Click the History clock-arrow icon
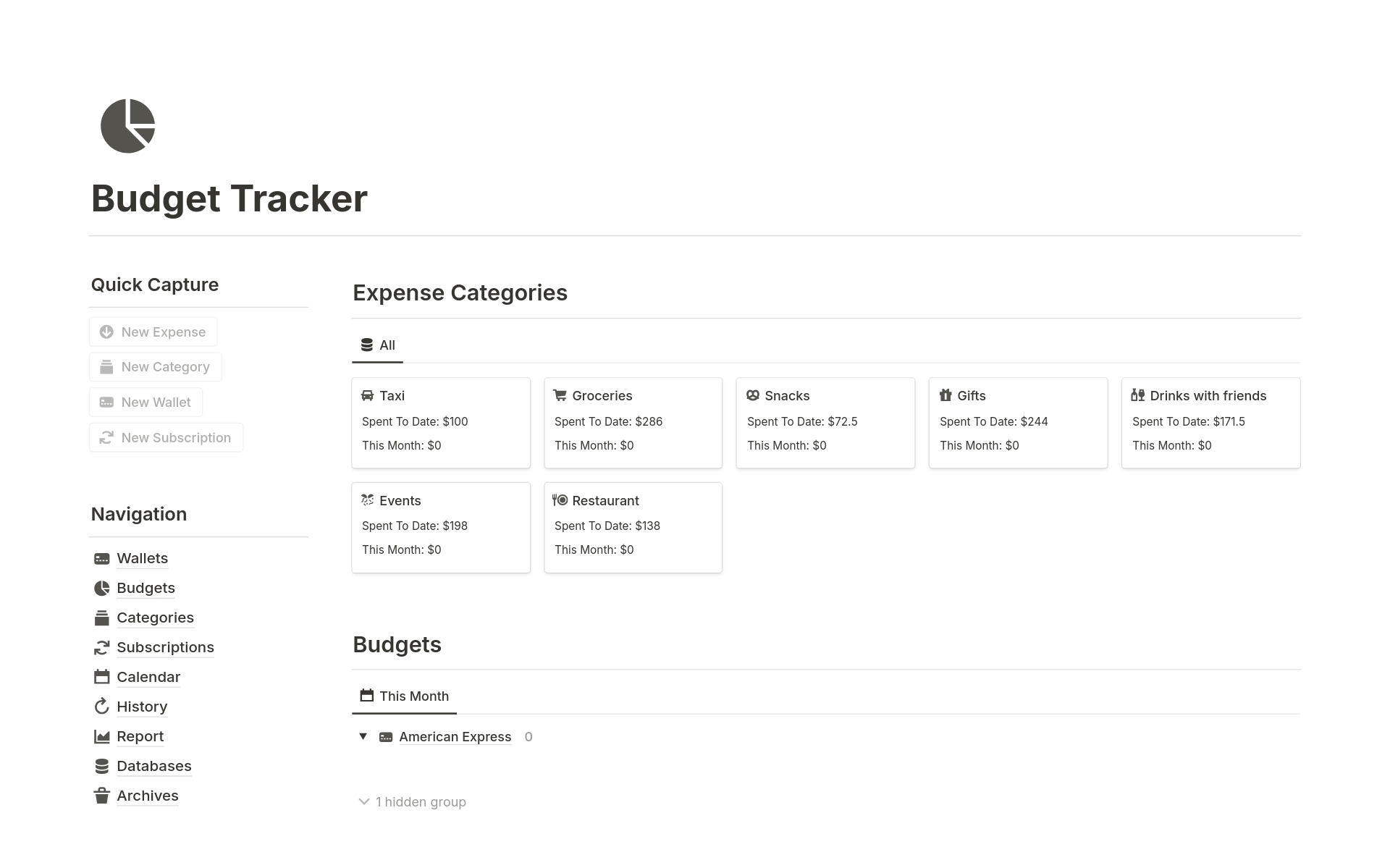The height and width of the screenshot is (868, 1390). (x=102, y=707)
